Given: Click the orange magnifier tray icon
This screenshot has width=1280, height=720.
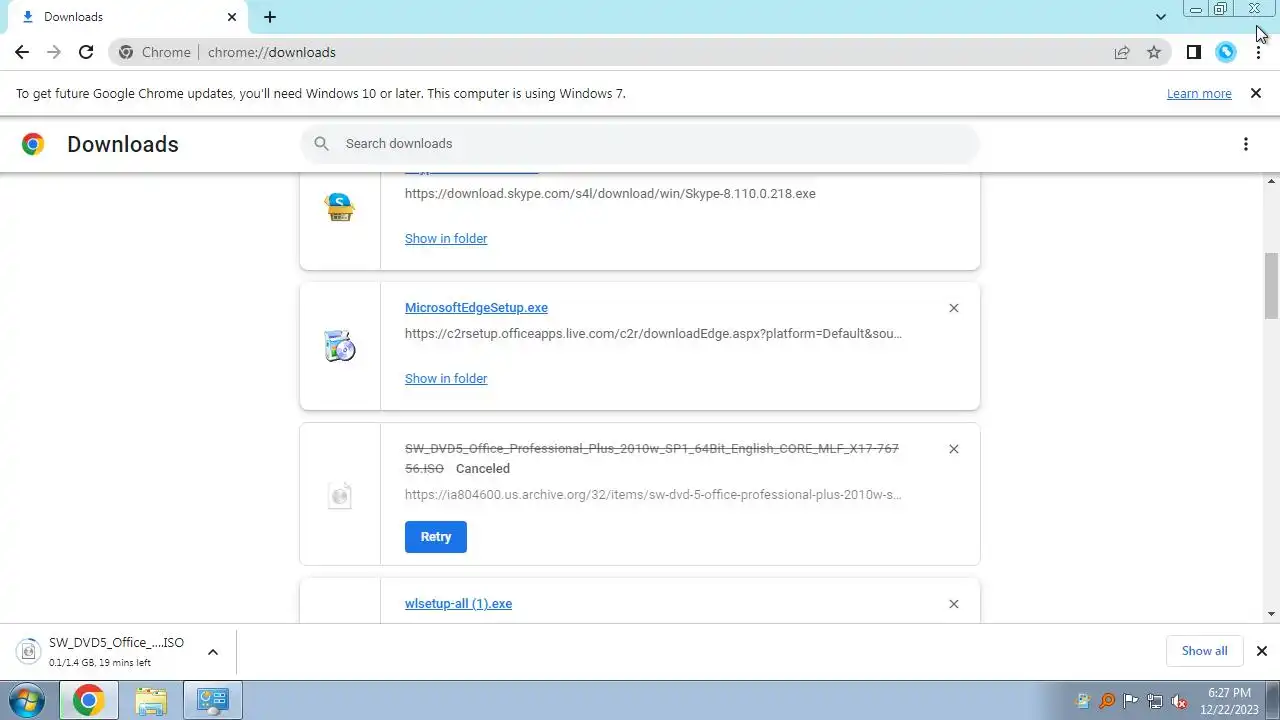Looking at the screenshot, I should [x=1107, y=701].
